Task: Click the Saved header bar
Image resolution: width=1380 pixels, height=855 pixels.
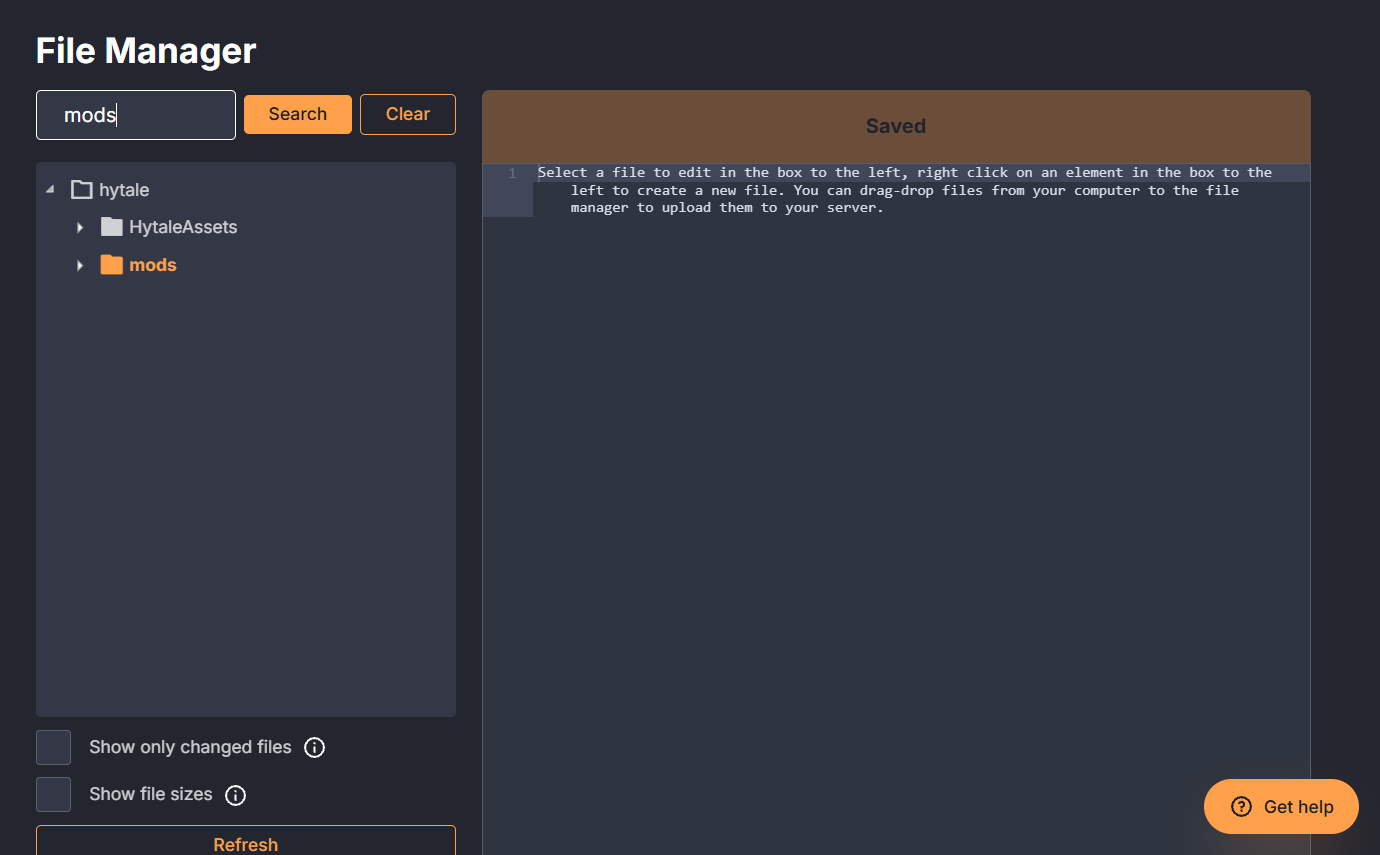Action: (895, 125)
